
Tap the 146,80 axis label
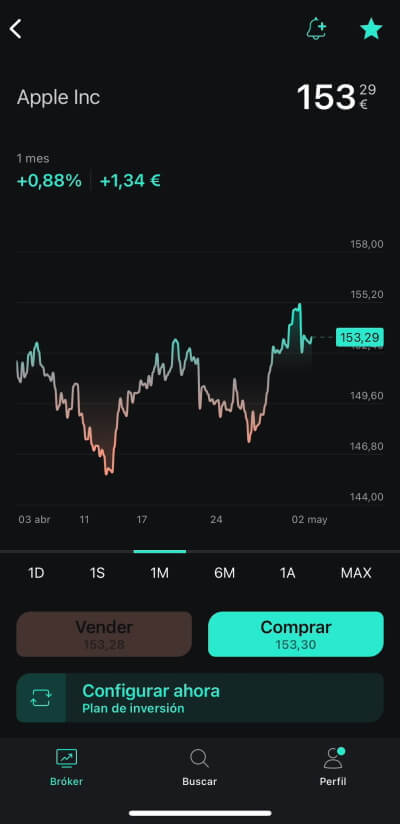(x=367, y=446)
